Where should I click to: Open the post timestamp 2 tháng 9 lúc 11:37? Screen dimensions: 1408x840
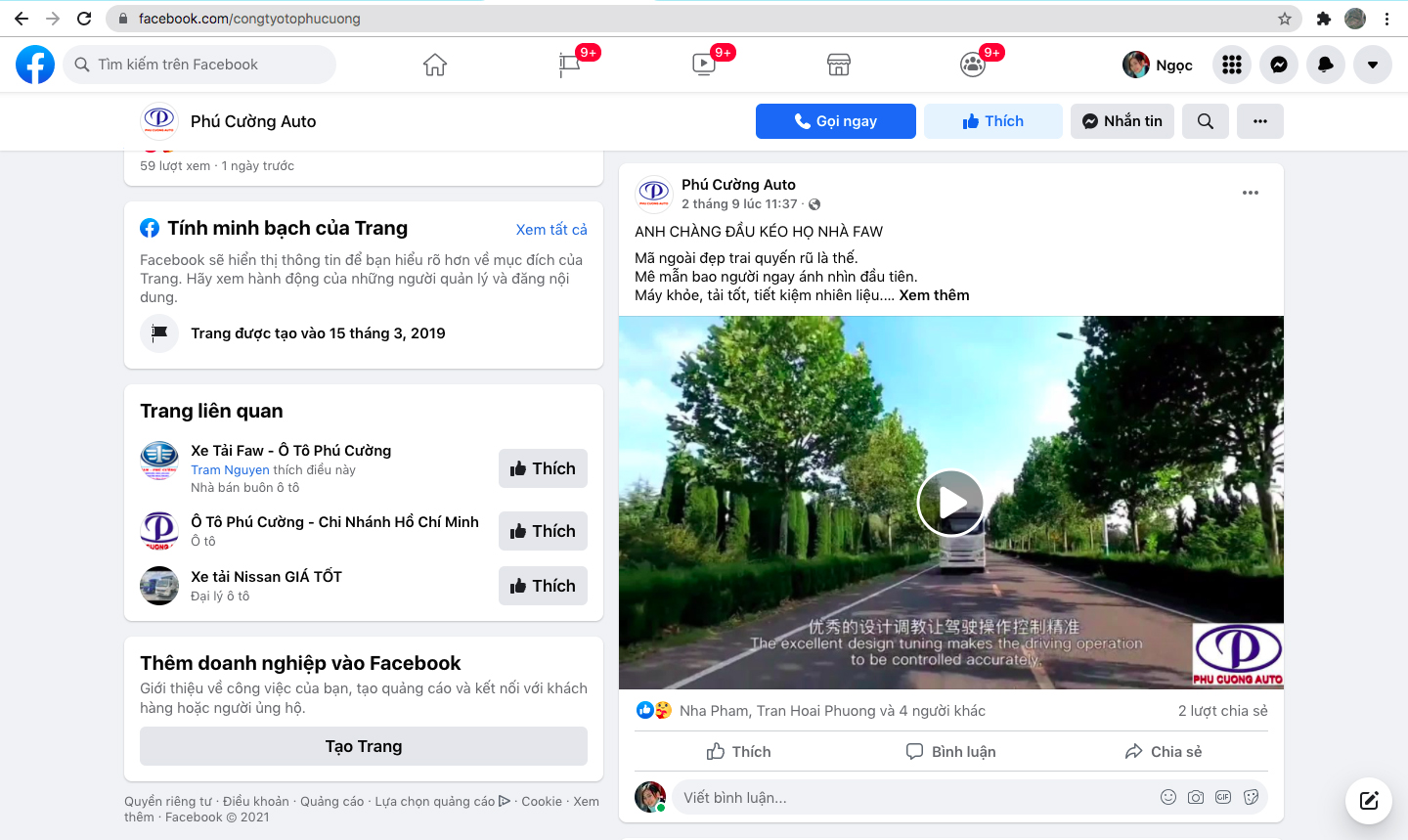739,204
